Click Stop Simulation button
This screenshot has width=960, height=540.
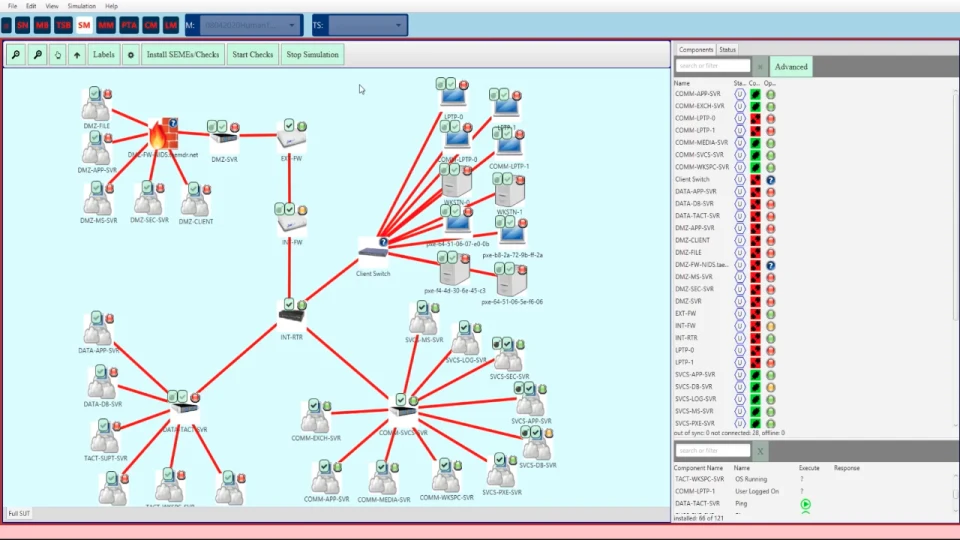click(312, 54)
